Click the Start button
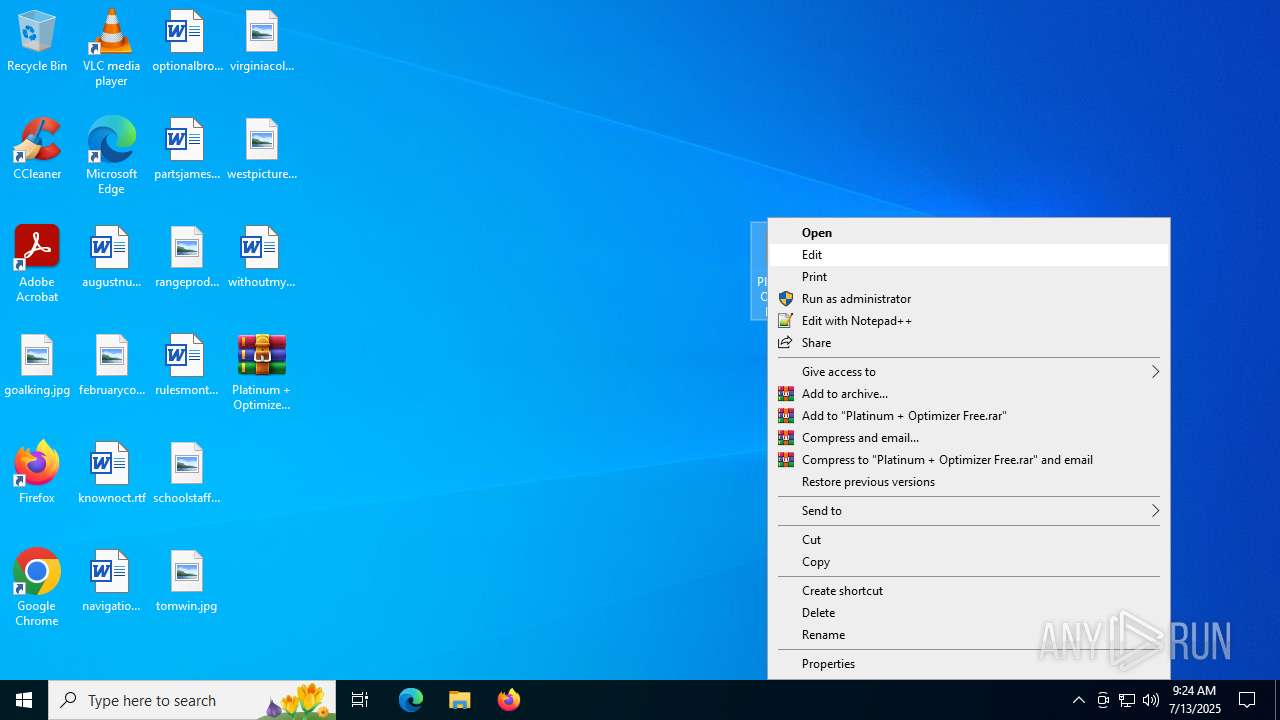Screen dimensions: 1280x720 pos(24,700)
